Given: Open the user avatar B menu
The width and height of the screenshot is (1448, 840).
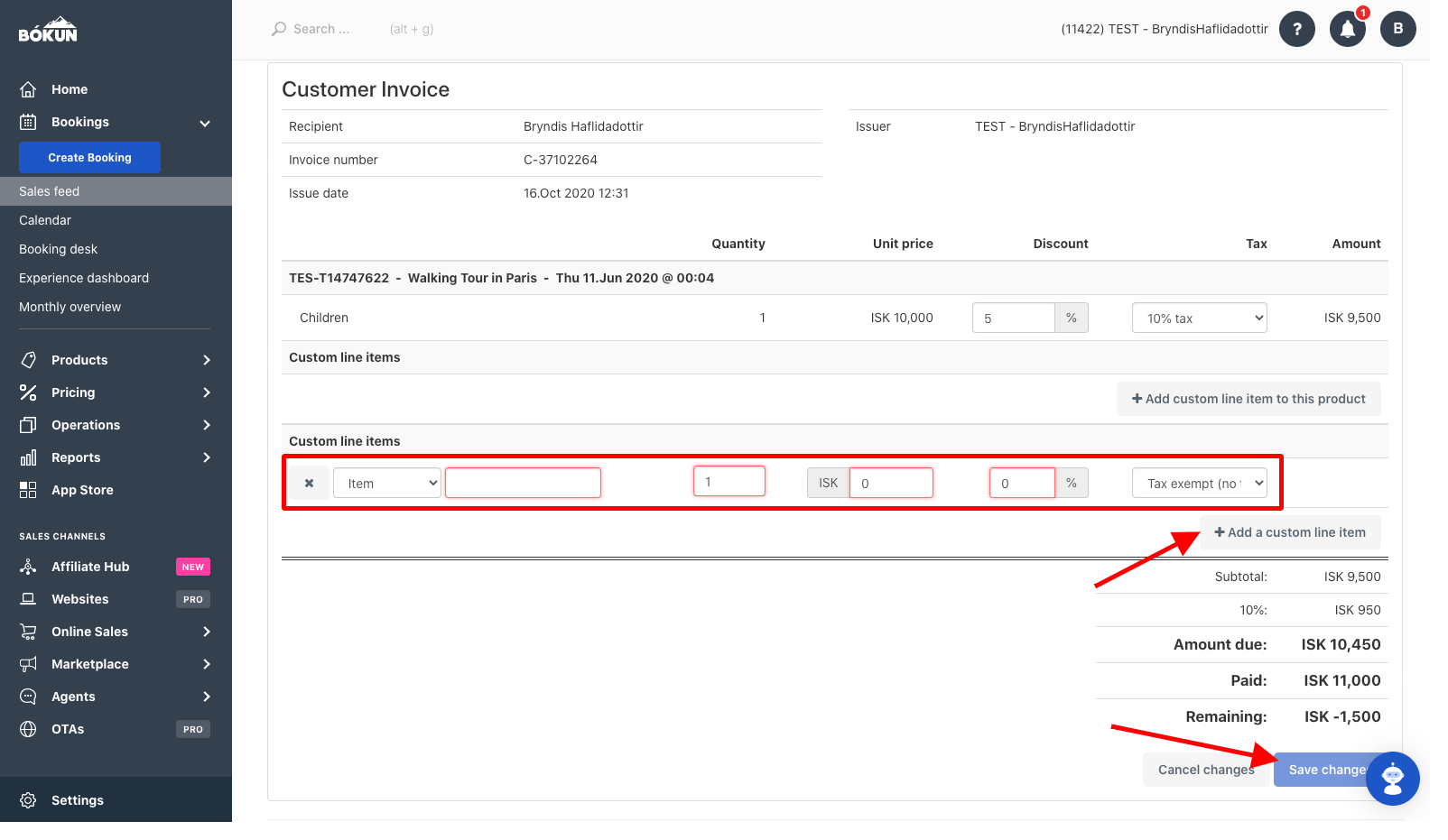Looking at the screenshot, I should (1398, 29).
